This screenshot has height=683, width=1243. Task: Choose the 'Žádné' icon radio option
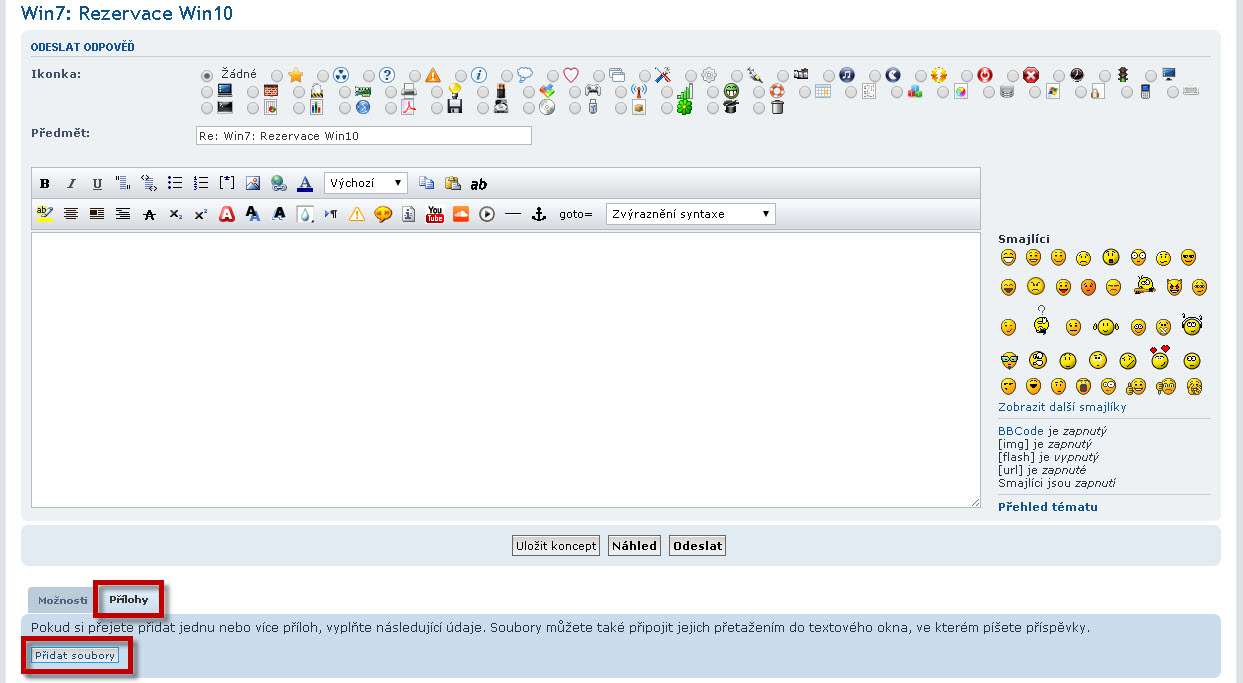pyautogui.click(x=207, y=75)
